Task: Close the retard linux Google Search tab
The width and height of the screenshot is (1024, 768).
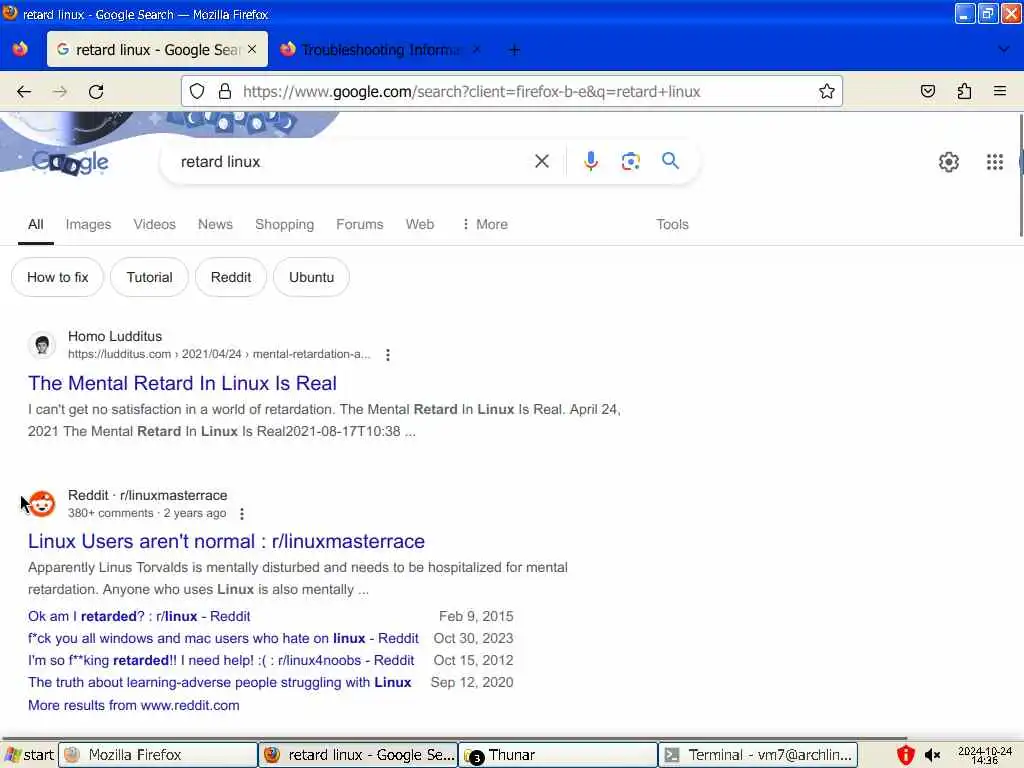Action: tap(252, 50)
